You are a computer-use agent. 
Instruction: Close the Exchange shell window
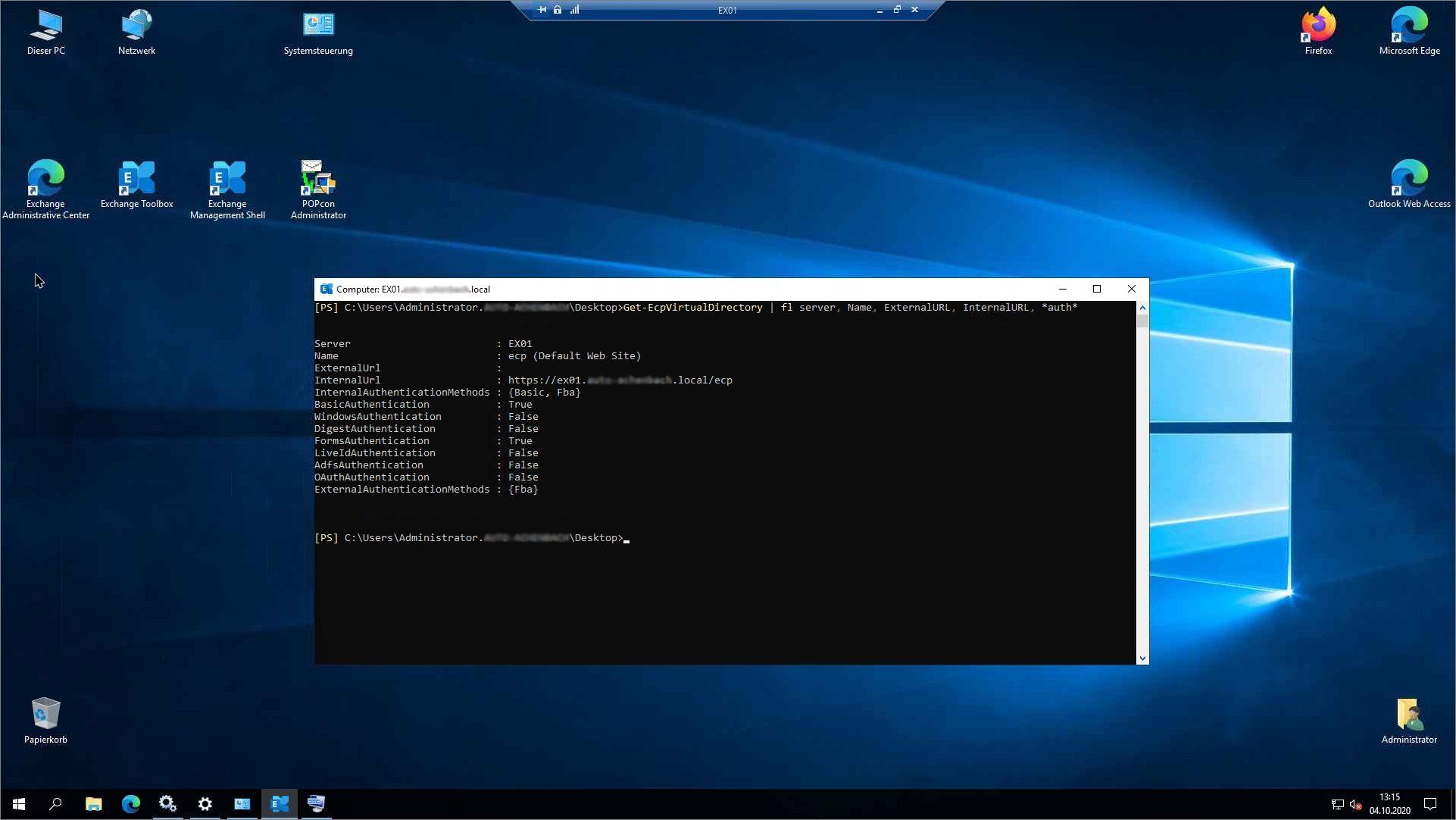coord(1131,289)
